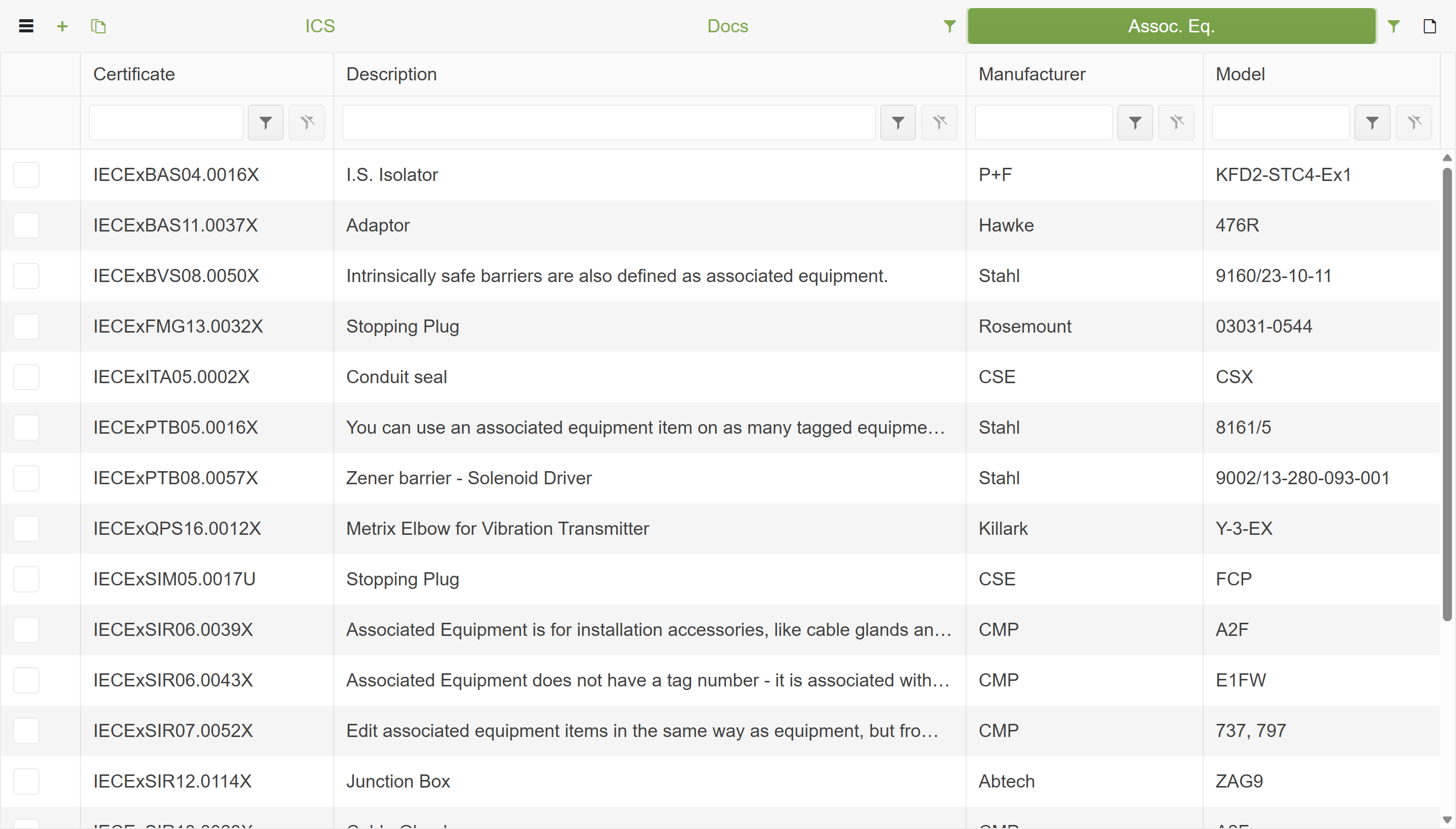Apply the Manufacturer column filter
This screenshot has width=1456, height=829.
(1135, 122)
